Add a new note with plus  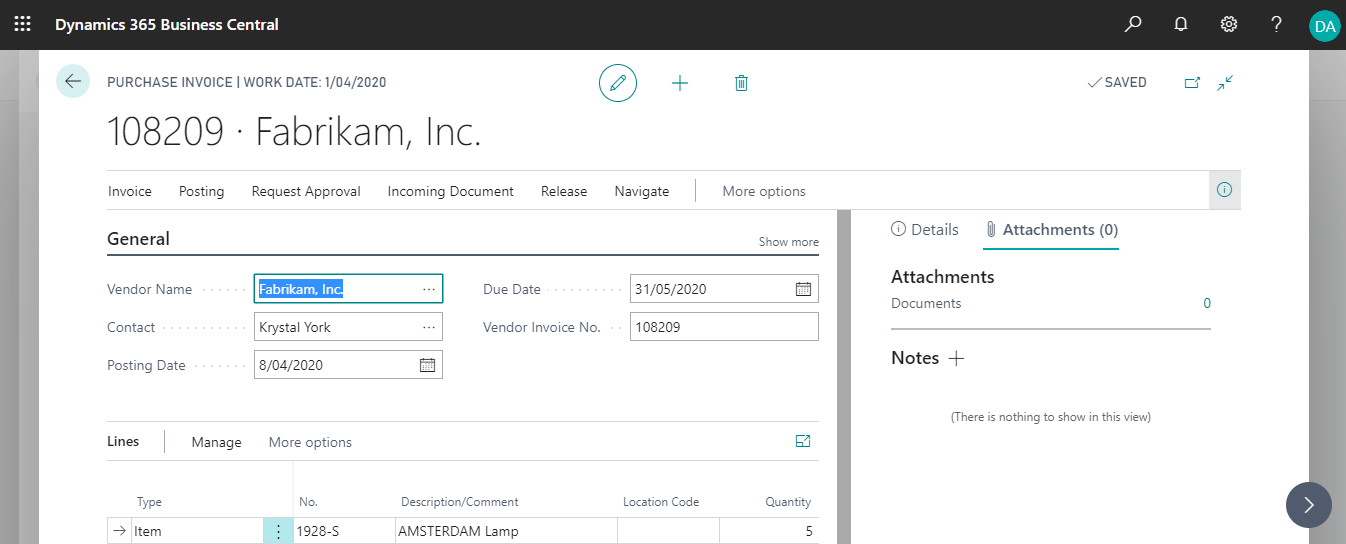coord(956,358)
